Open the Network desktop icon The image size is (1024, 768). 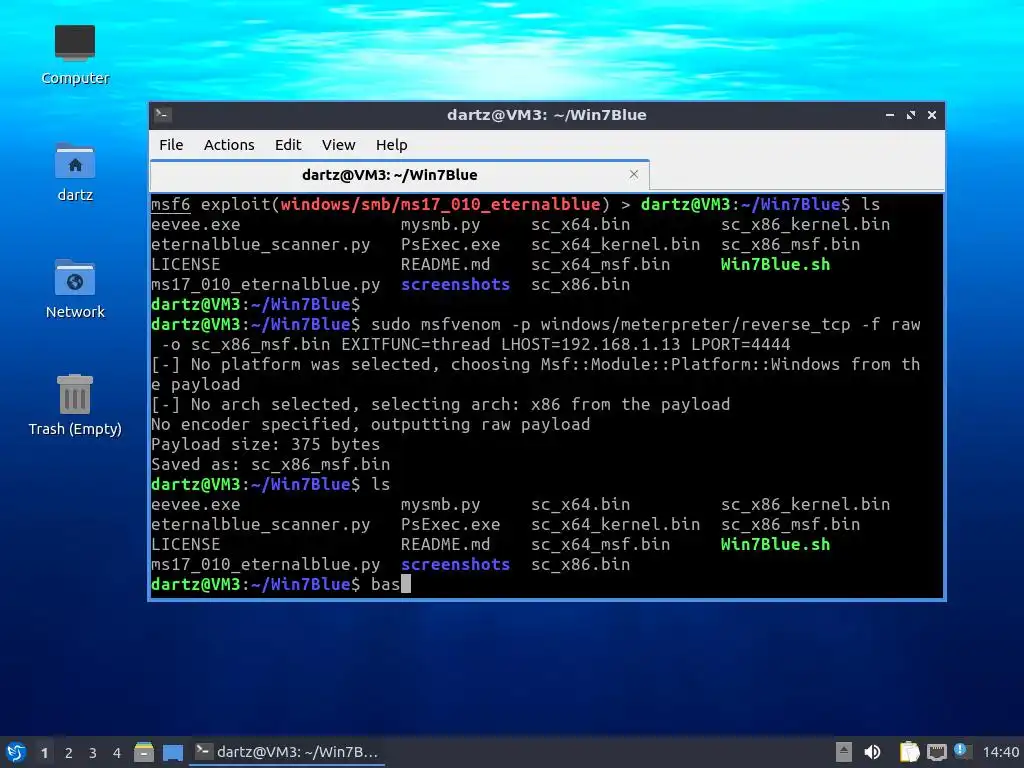click(x=74, y=289)
